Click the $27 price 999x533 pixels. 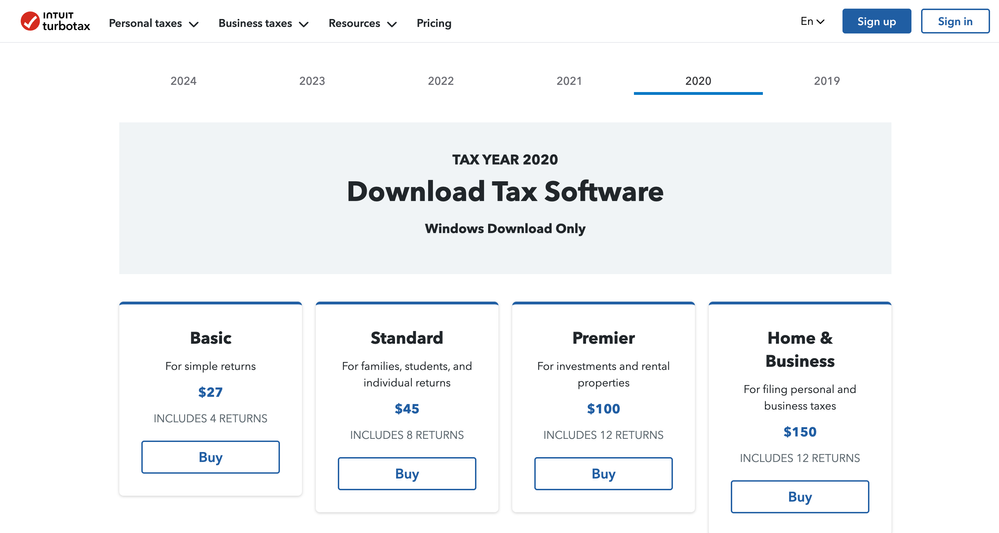pyautogui.click(x=210, y=392)
